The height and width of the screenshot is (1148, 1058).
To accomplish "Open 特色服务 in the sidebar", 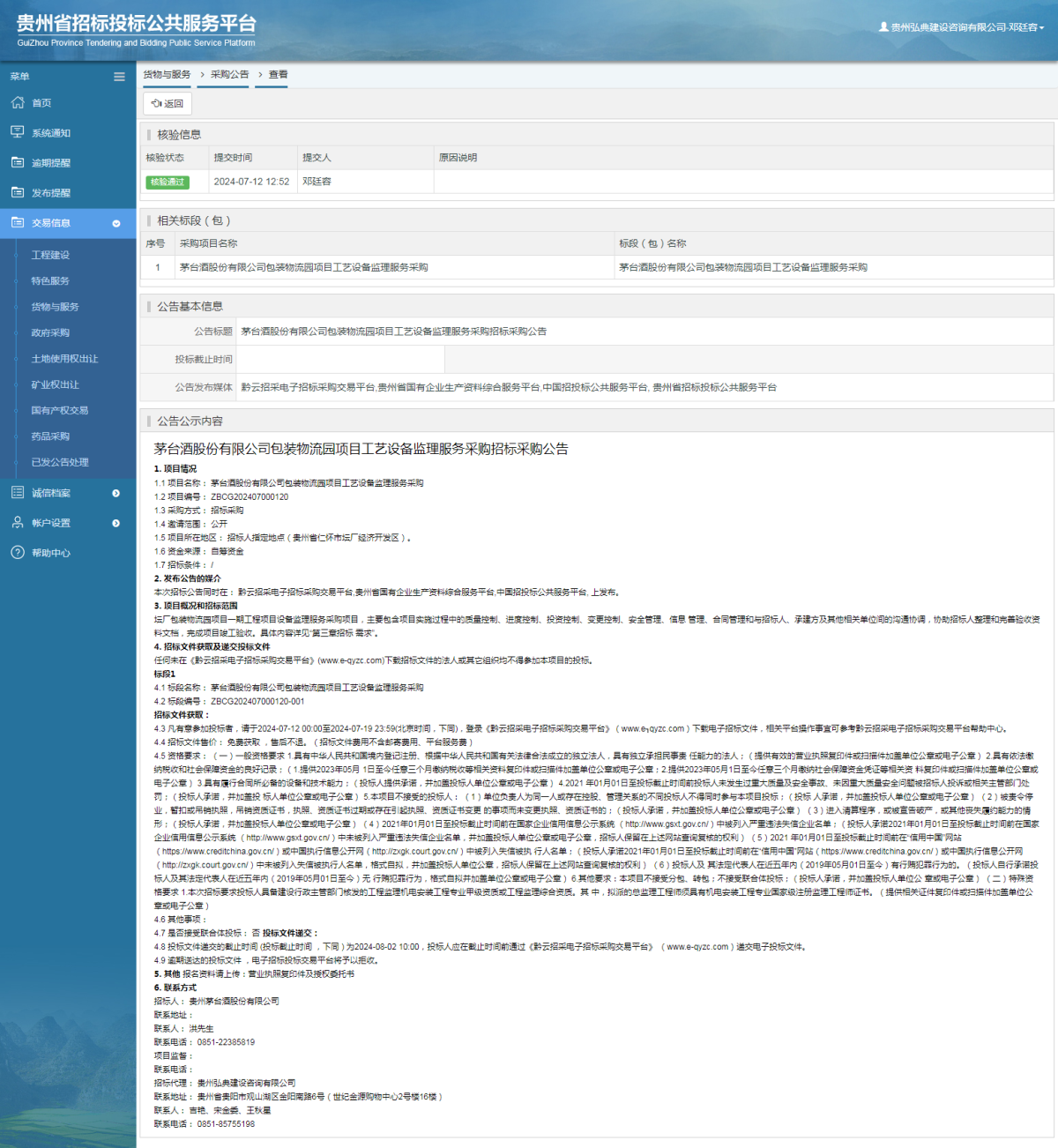I will point(50,280).
